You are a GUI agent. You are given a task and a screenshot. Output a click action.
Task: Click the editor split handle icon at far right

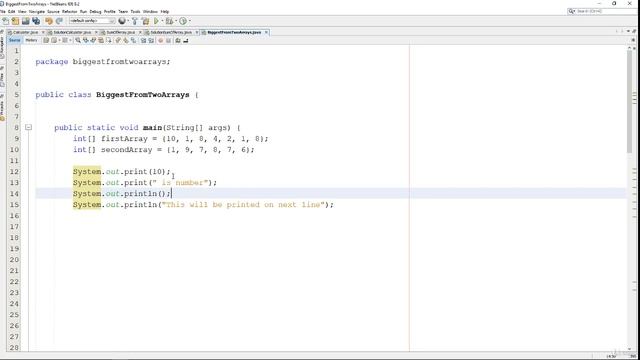pos(633,40)
